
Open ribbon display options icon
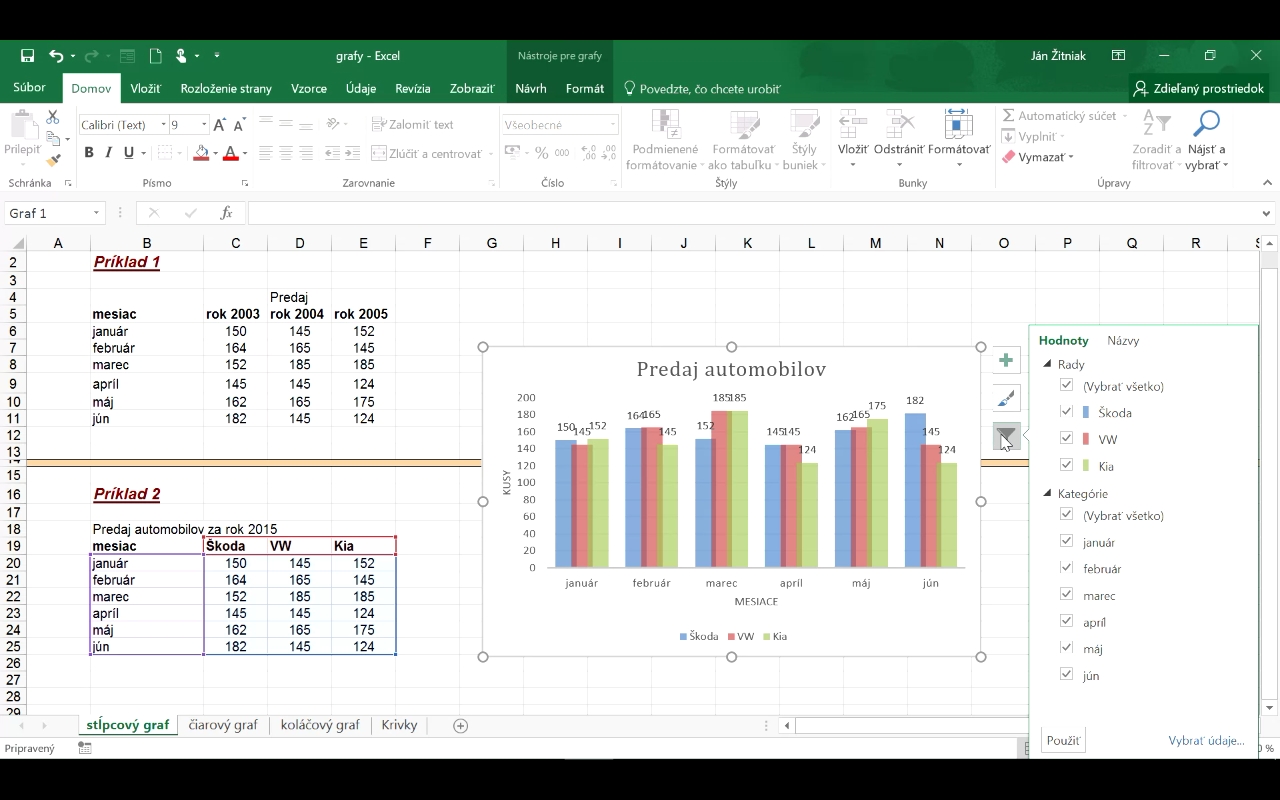point(1118,56)
